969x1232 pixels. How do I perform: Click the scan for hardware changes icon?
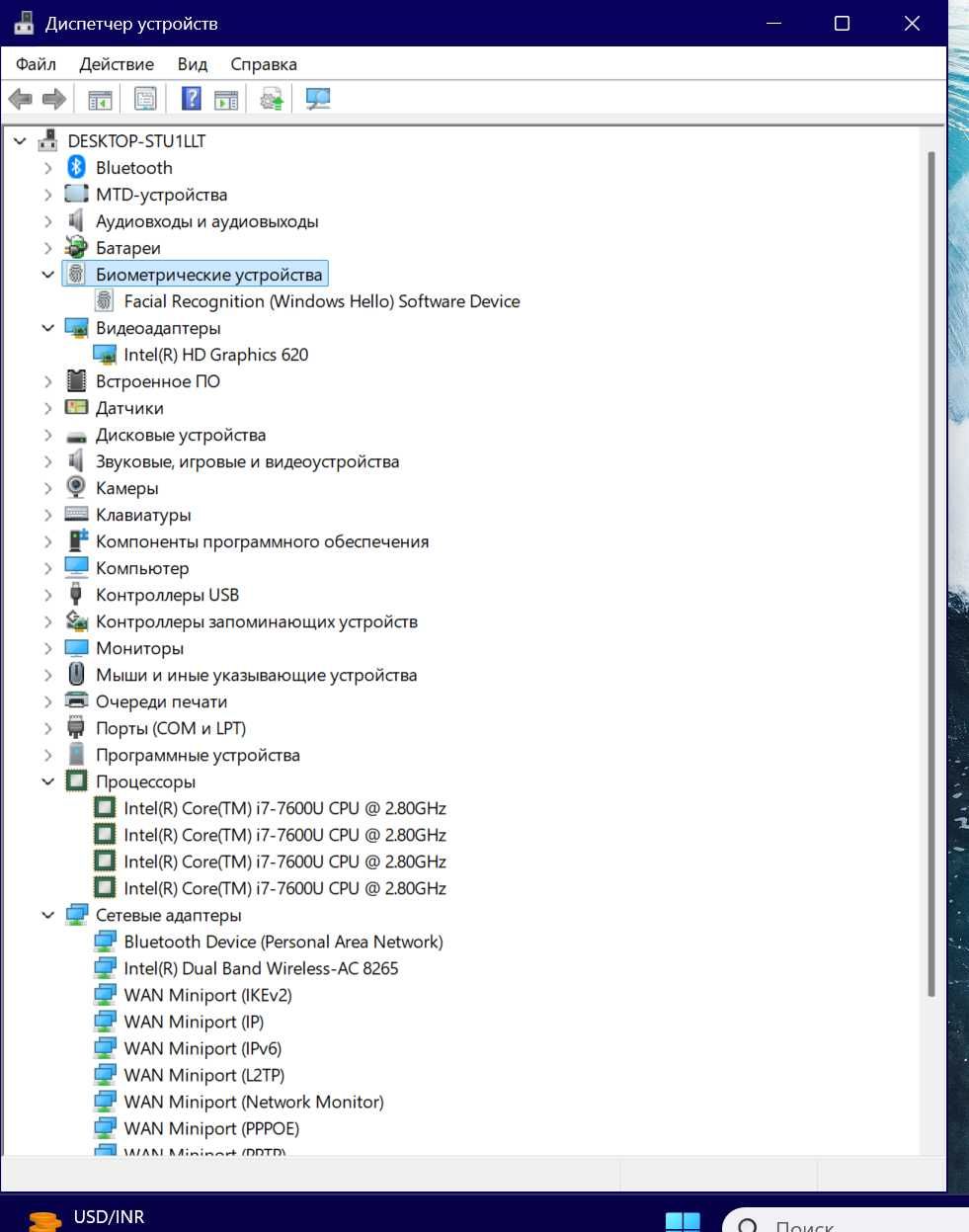tap(317, 99)
